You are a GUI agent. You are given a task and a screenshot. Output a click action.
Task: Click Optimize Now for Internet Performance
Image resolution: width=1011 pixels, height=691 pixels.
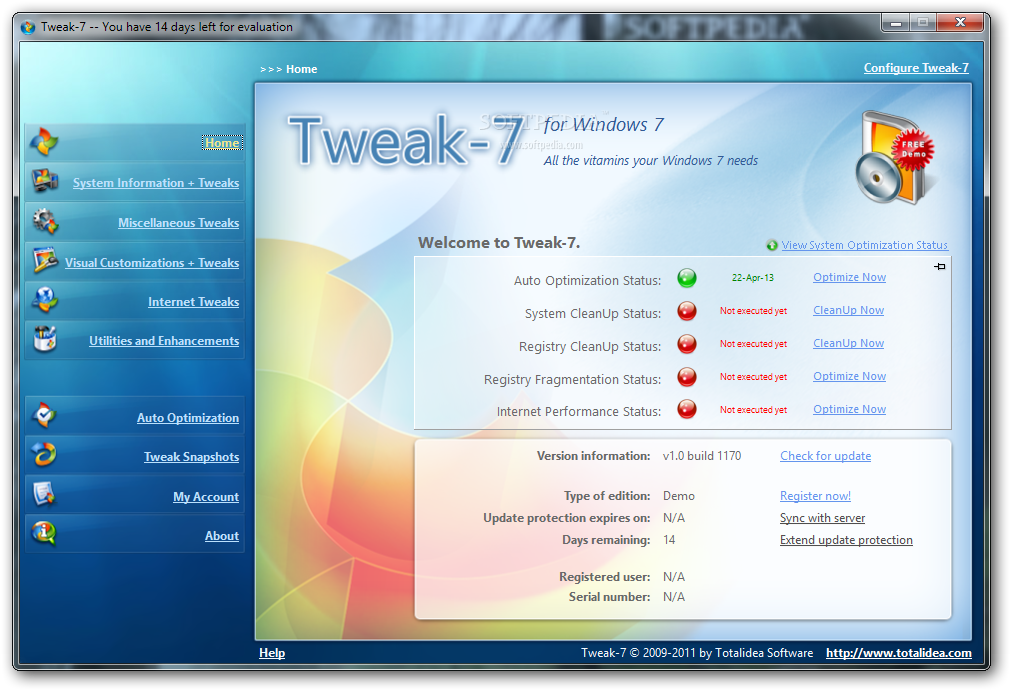pyautogui.click(x=849, y=409)
